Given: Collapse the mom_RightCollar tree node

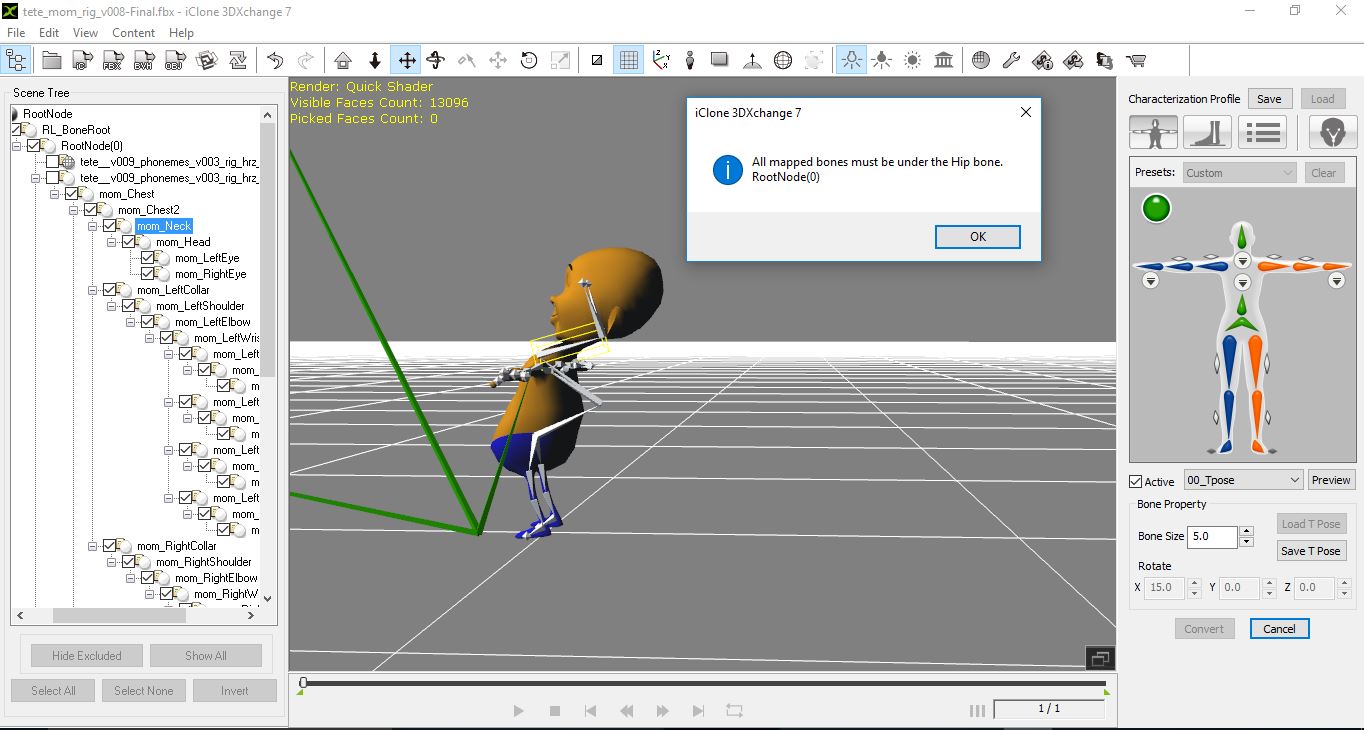Looking at the screenshot, I should point(92,546).
